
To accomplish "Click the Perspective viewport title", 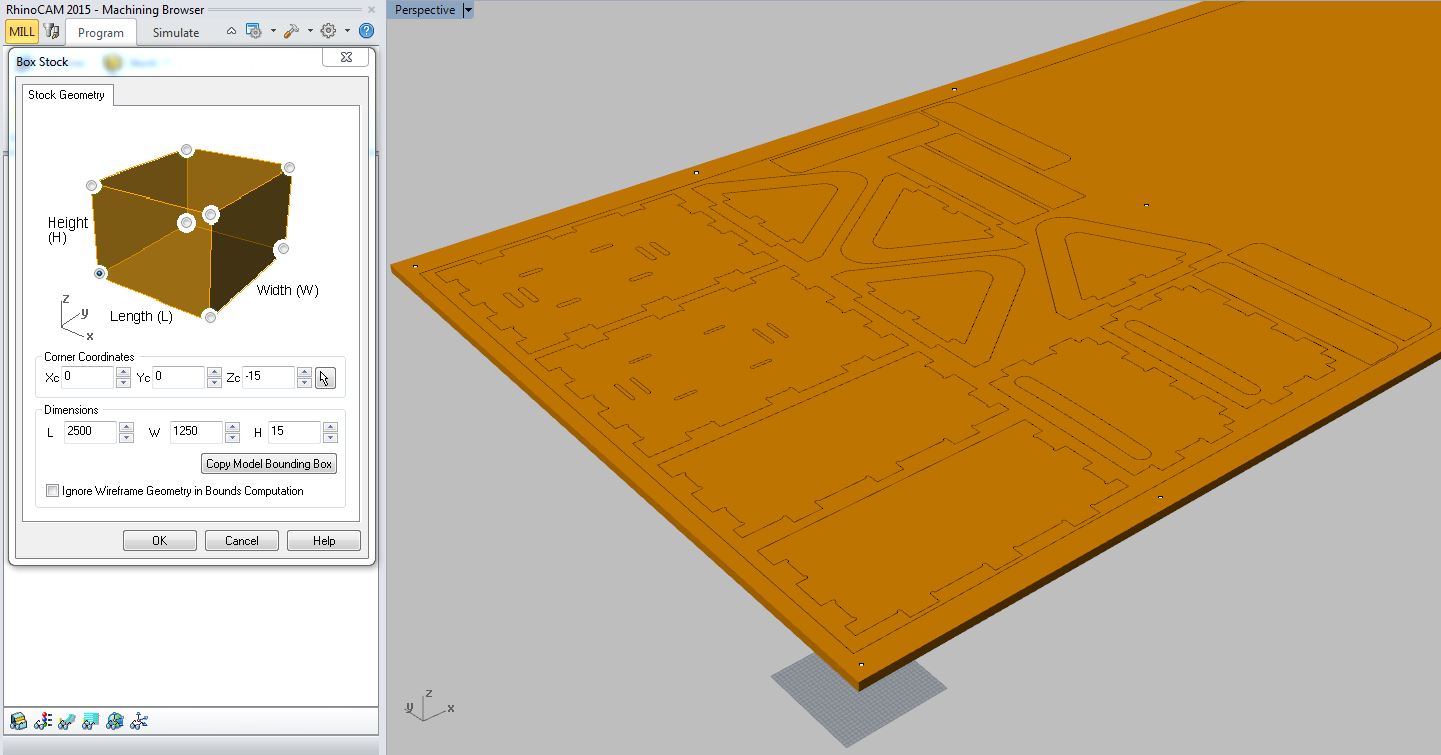I will coord(425,10).
